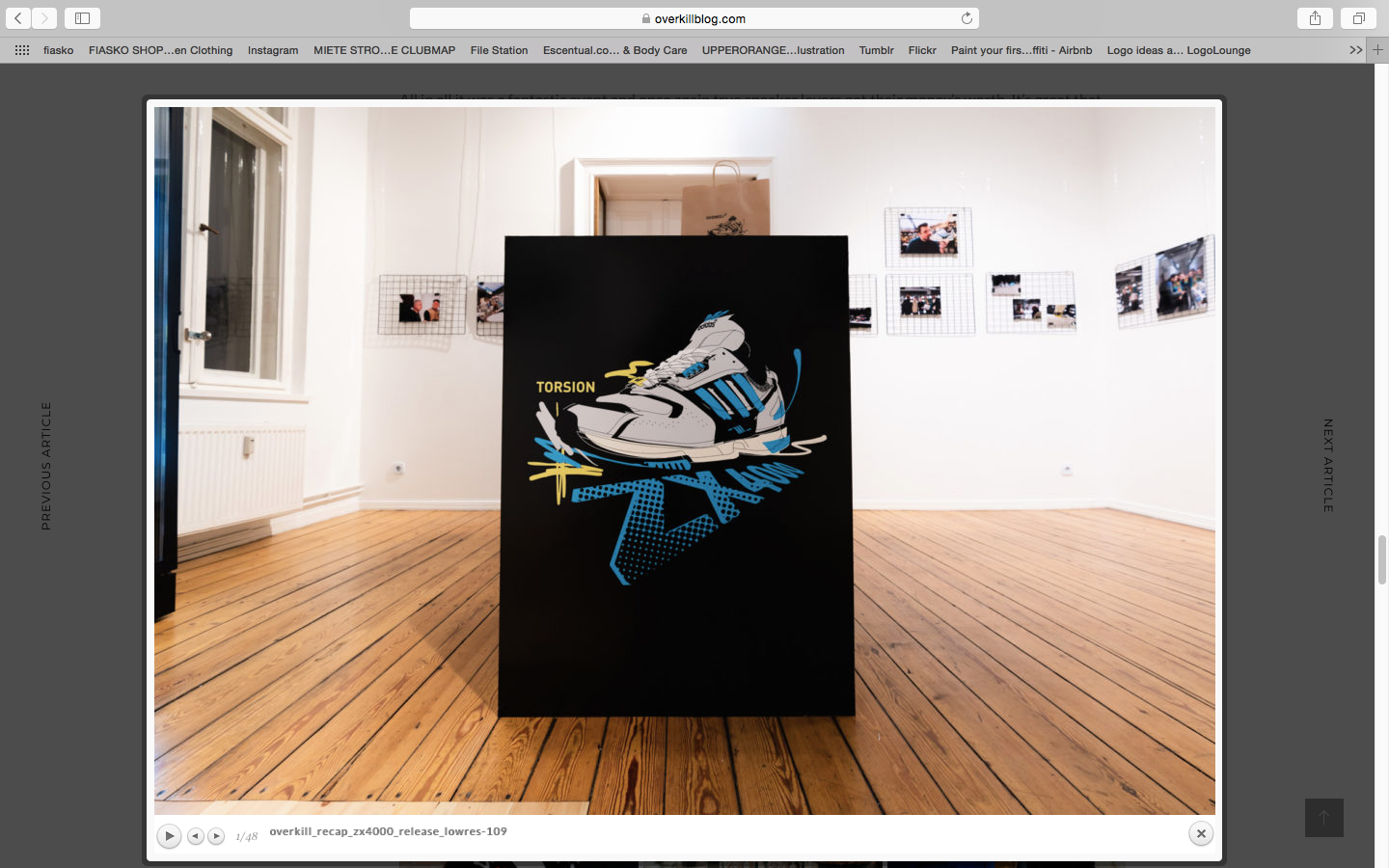Viewport: 1389px width, 868px height.
Task: Click the scroll-to-top arrow button
Action: coord(1324,818)
